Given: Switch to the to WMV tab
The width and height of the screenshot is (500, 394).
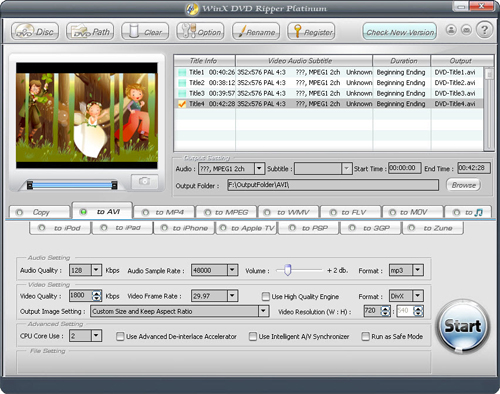Looking at the screenshot, I should pos(288,212).
